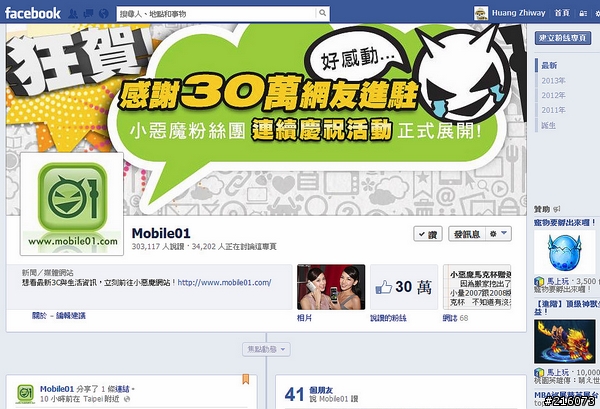Click the 建立粉絲專頁 button
Screen dimensions: 600x409
click(x=562, y=38)
